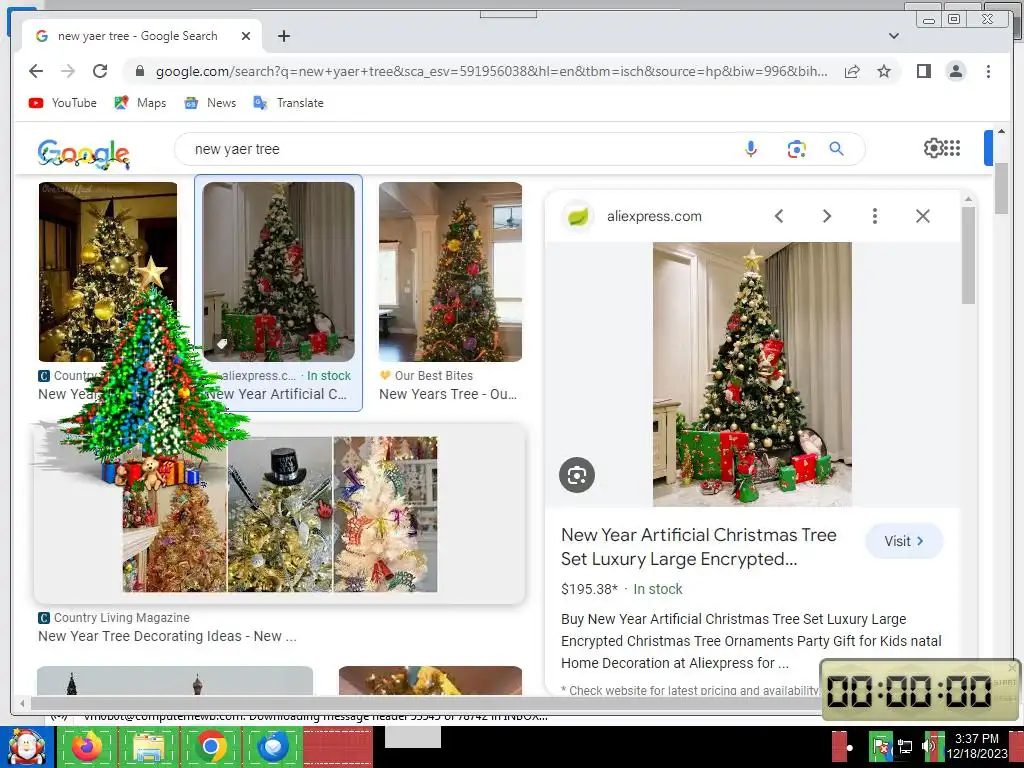Click the preview panel scrollbar
The width and height of the screenshot is (1024, 768).
click(x=968, y=255)
